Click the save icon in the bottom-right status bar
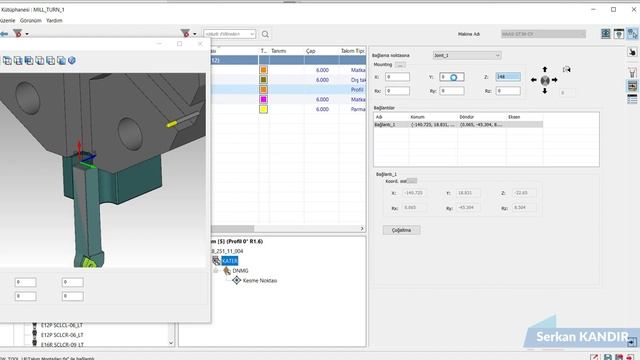This screenshot has height=360, width=640. point(607,358)
